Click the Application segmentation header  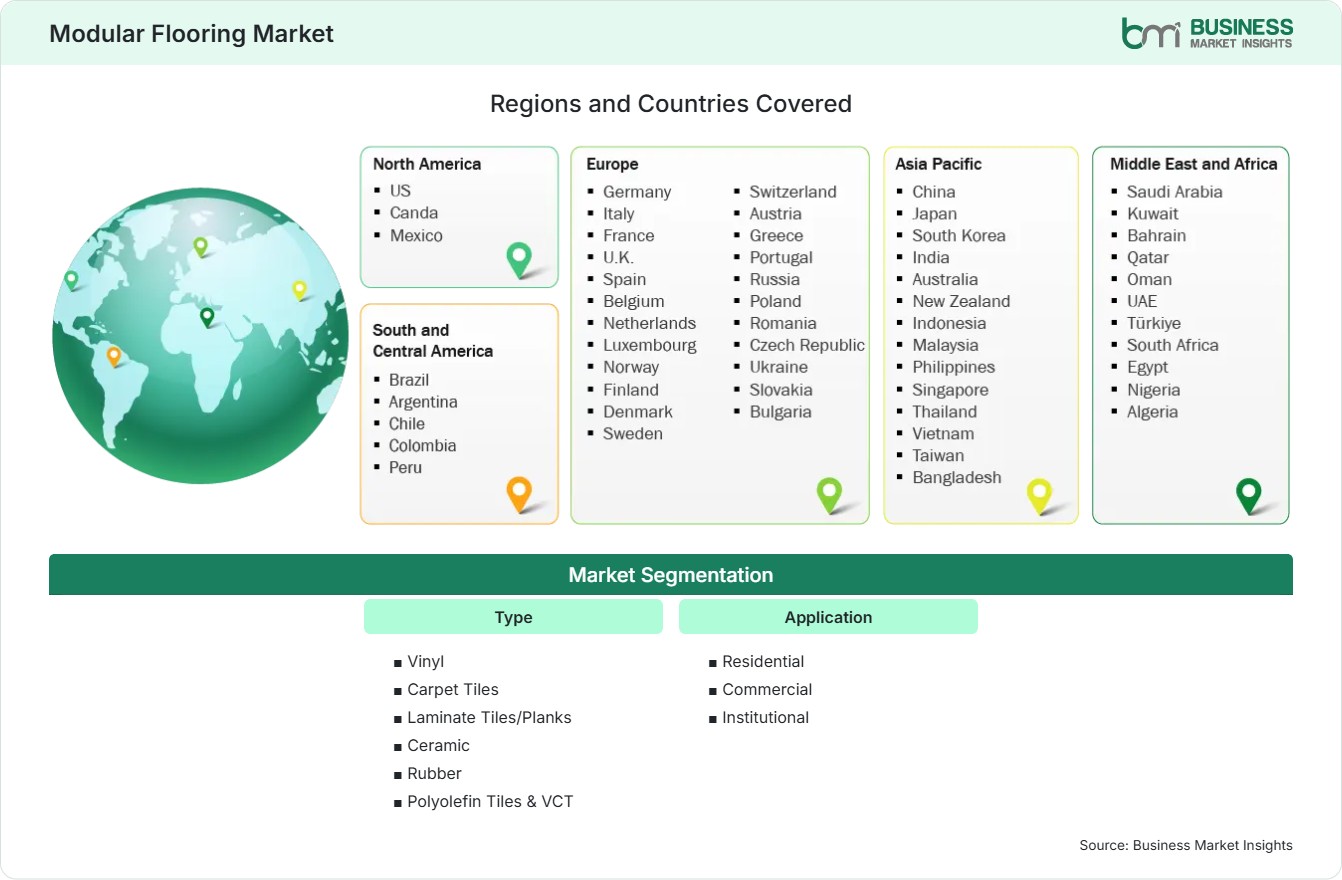828,617
